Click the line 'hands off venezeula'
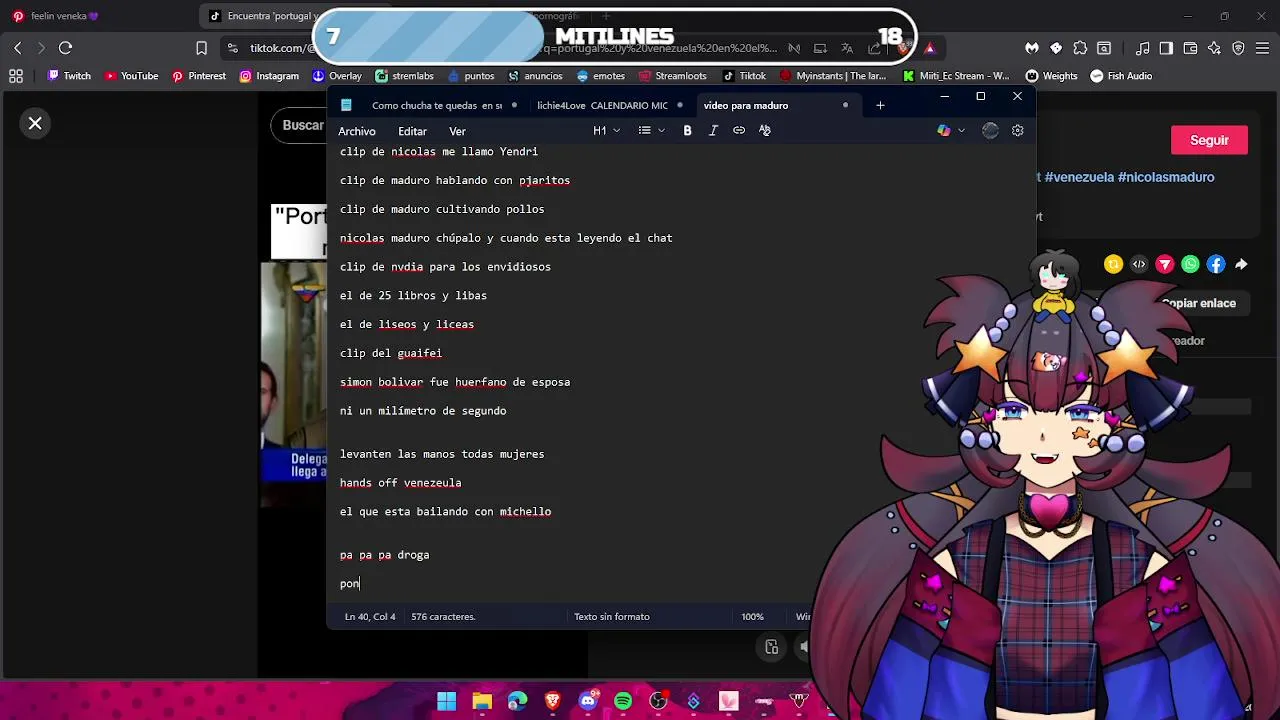Screen dimensions: 1280x720 (x=400, y=483)
